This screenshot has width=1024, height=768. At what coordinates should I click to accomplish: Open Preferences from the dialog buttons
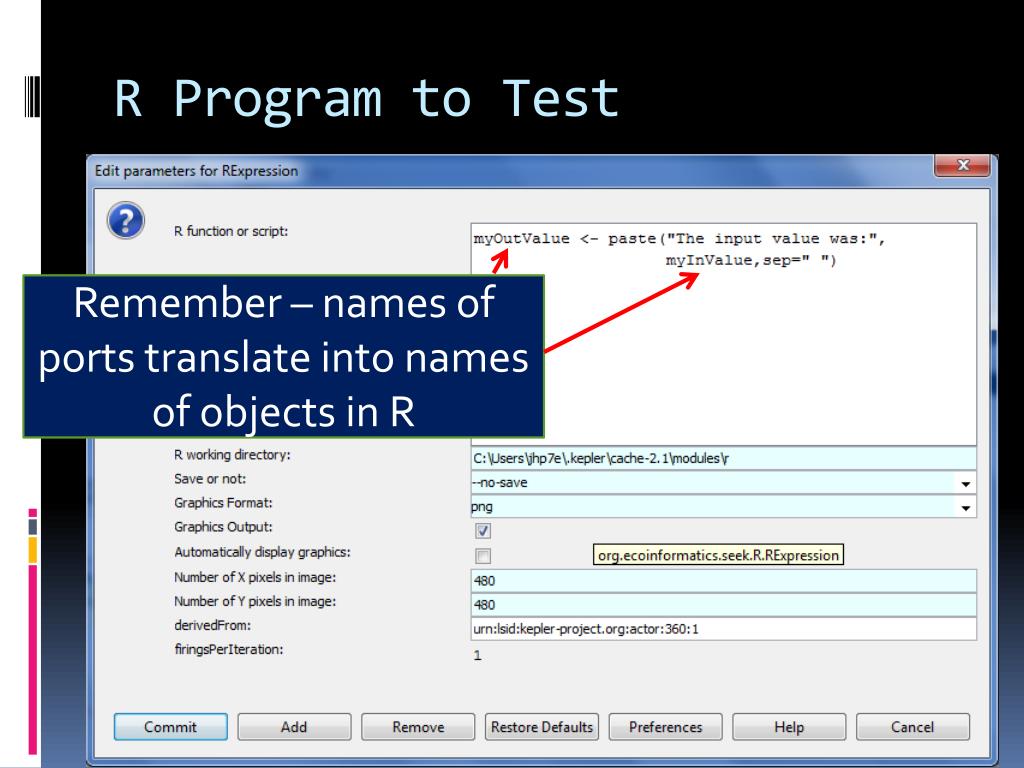[x=665, y=727]
